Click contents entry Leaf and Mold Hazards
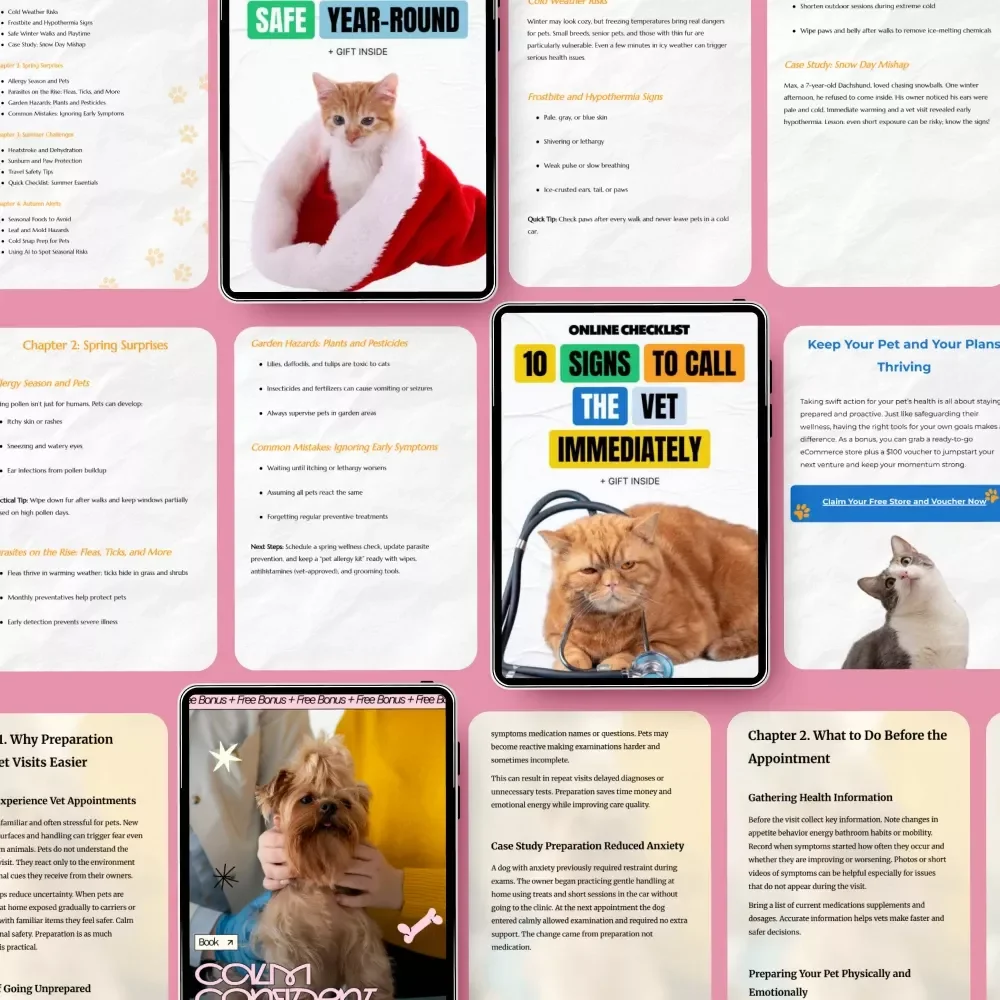 tap(38, 230)
